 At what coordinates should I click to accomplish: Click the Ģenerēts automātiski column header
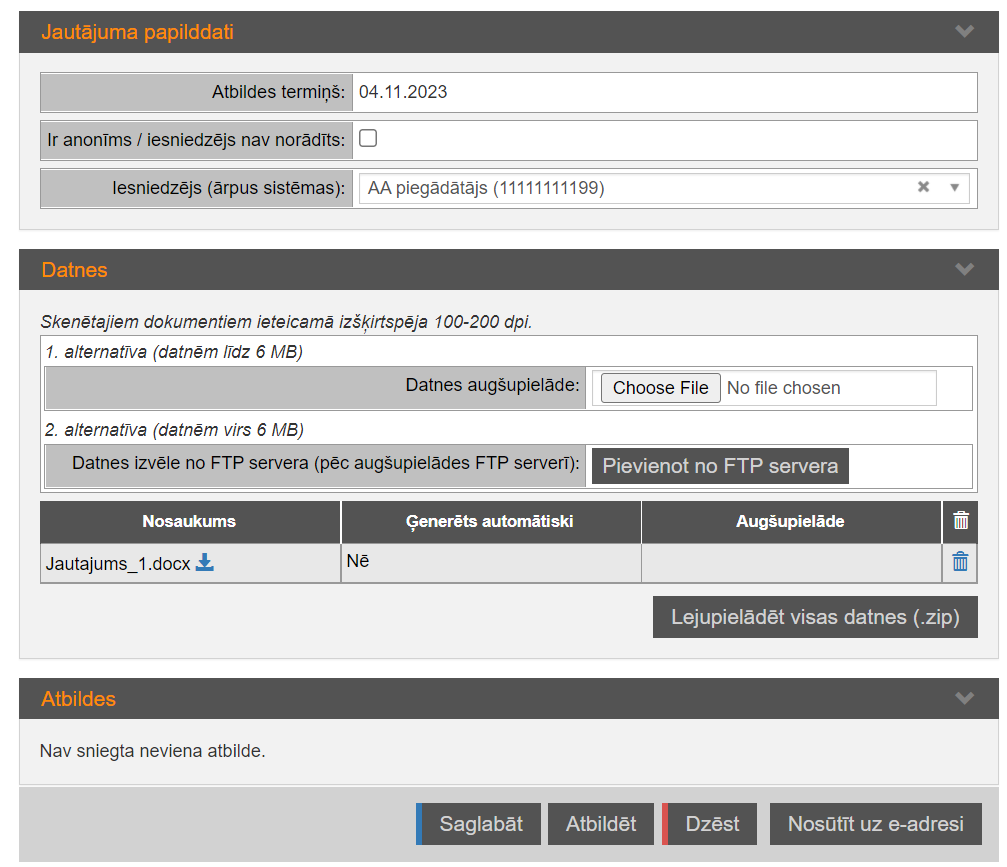[x=490, y=521]
